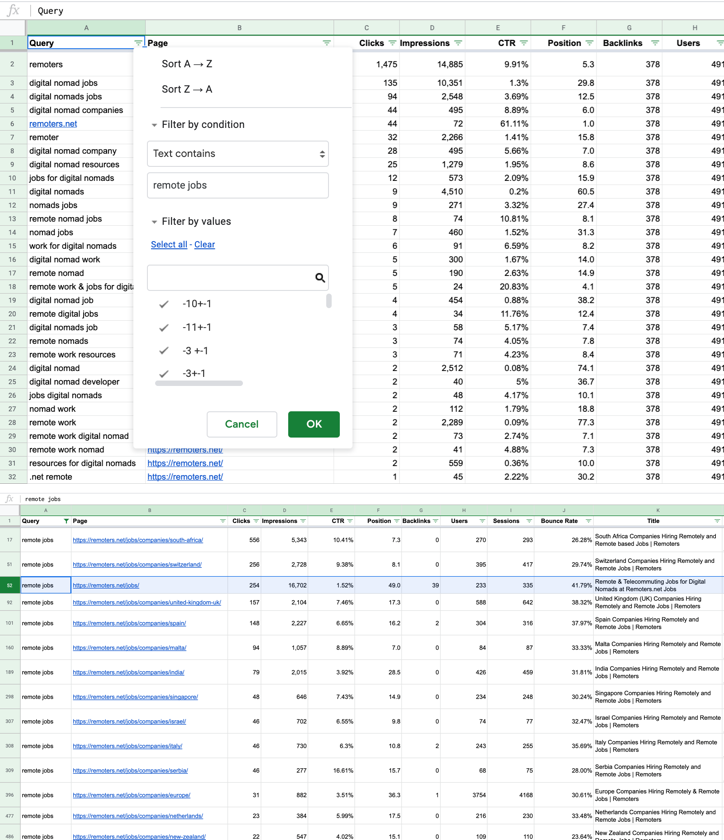Screen dimensions: 724x840
Task: Open Position filter icon in lower sheet
Action: click(397, 521)
